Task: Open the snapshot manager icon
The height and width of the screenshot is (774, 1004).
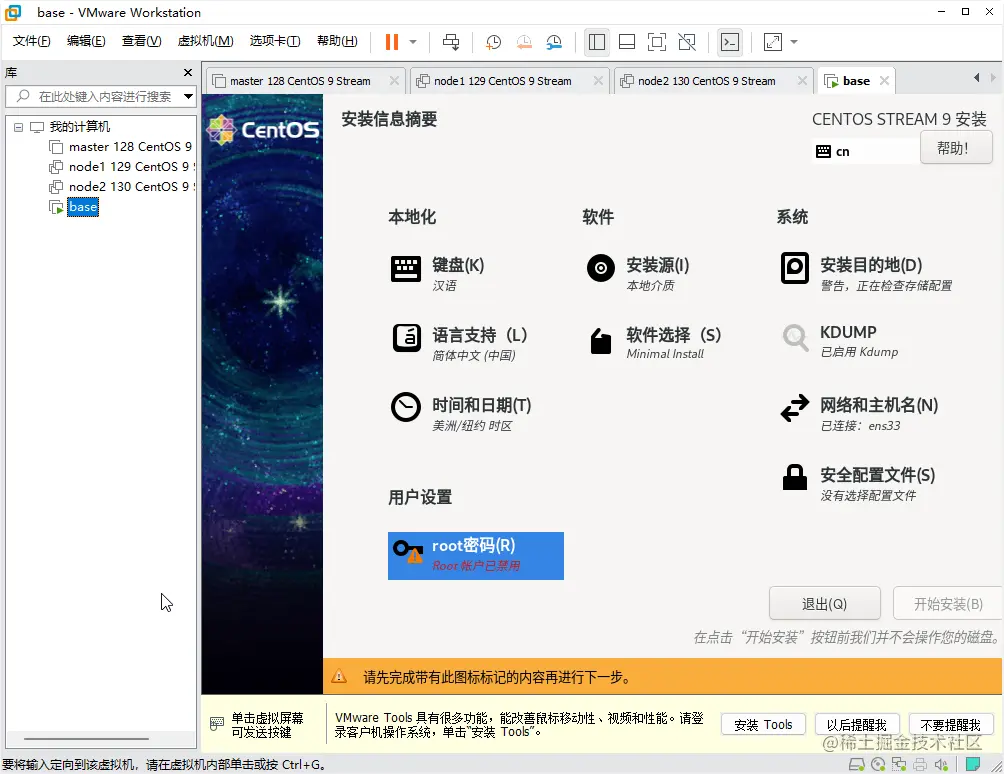Action: click(555, 42)
